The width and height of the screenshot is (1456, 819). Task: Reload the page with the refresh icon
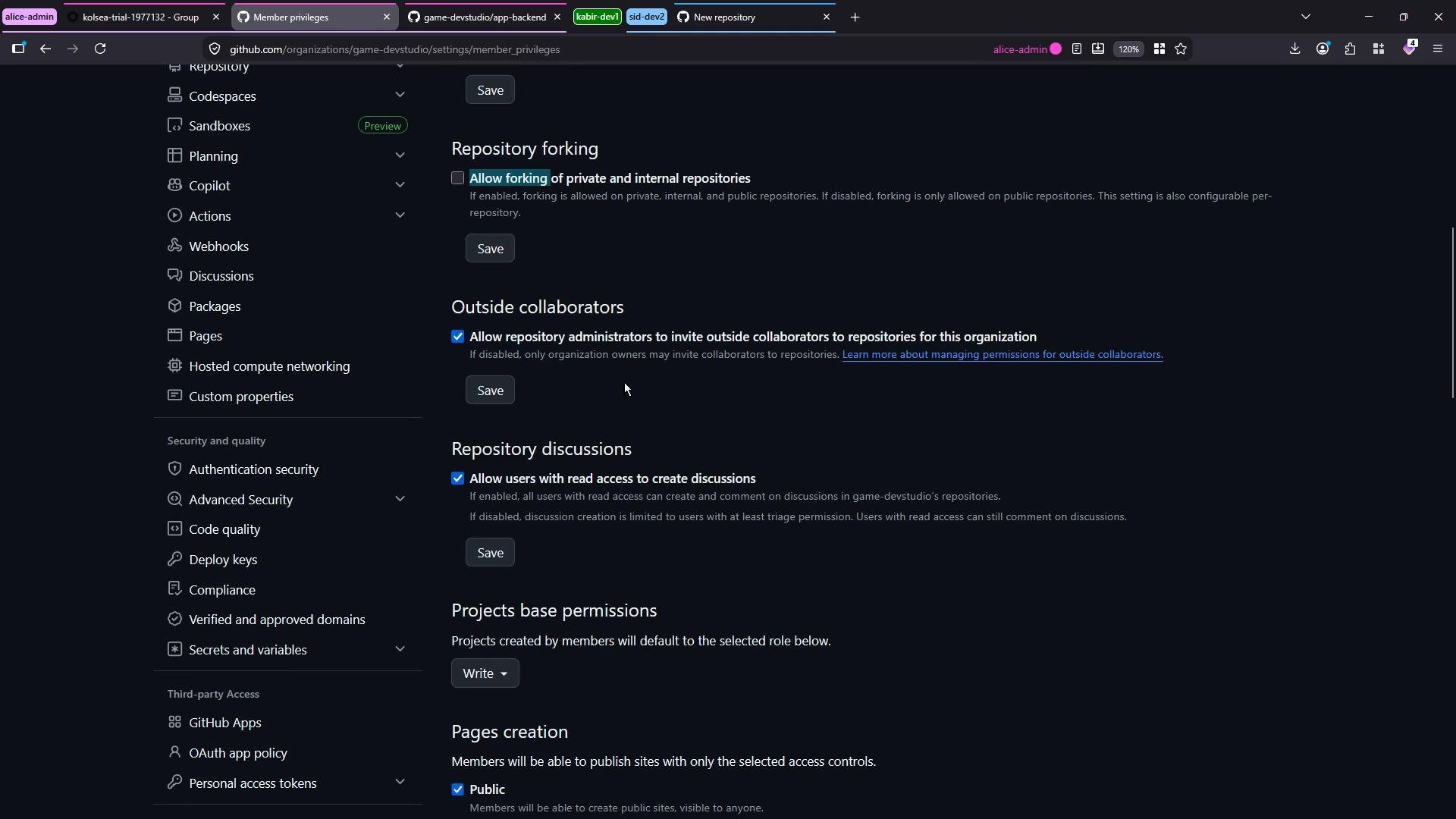[100, 49]
